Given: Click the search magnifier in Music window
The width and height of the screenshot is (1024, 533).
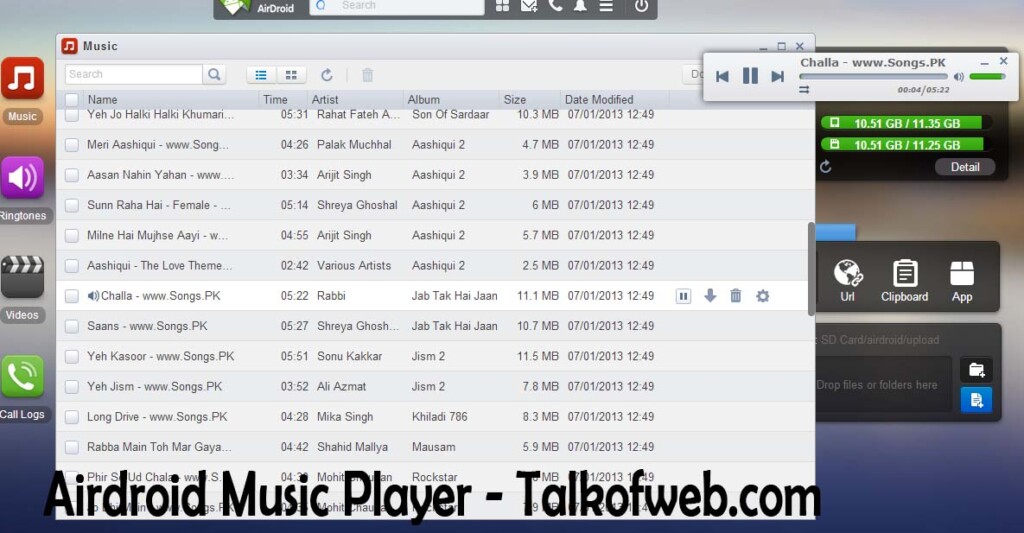Looking at the screenshot, I should (214, 74).
